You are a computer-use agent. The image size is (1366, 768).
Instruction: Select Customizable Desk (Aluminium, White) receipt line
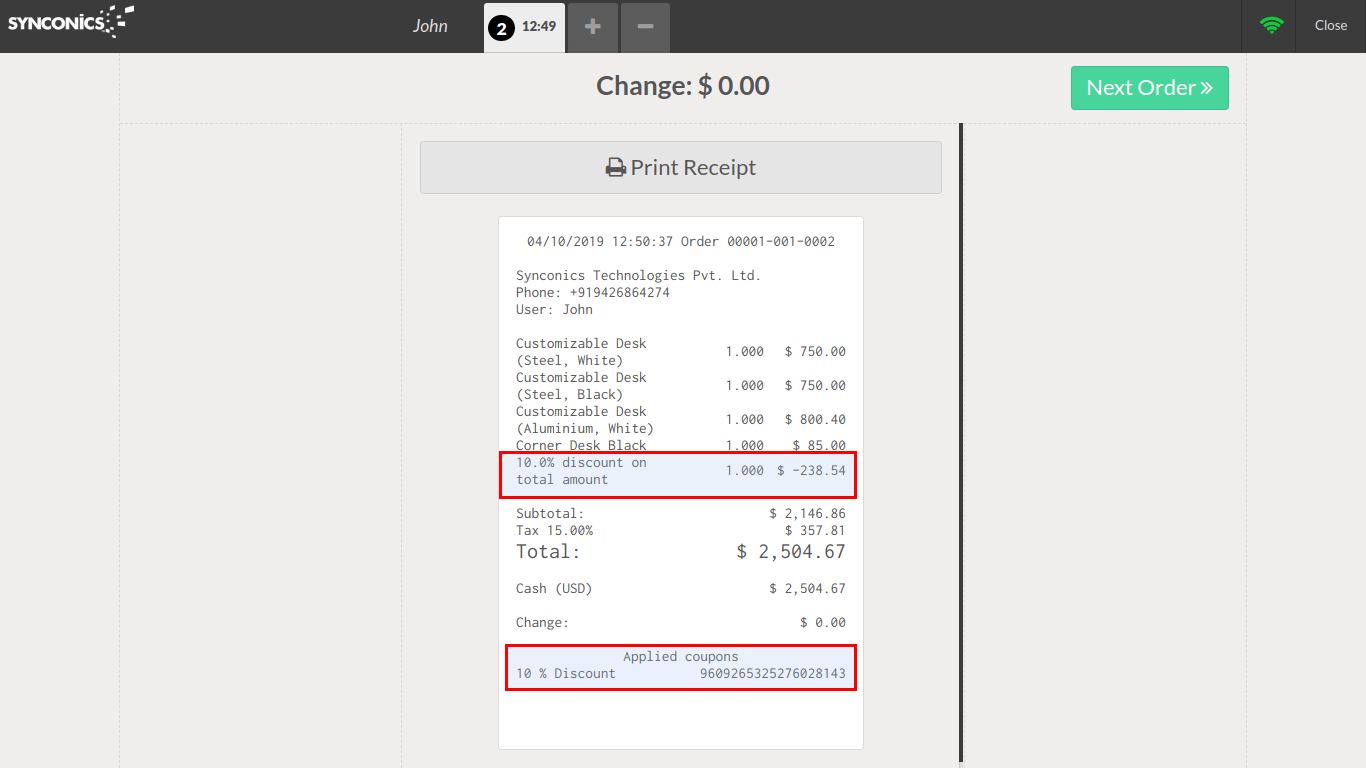(680, 420)
